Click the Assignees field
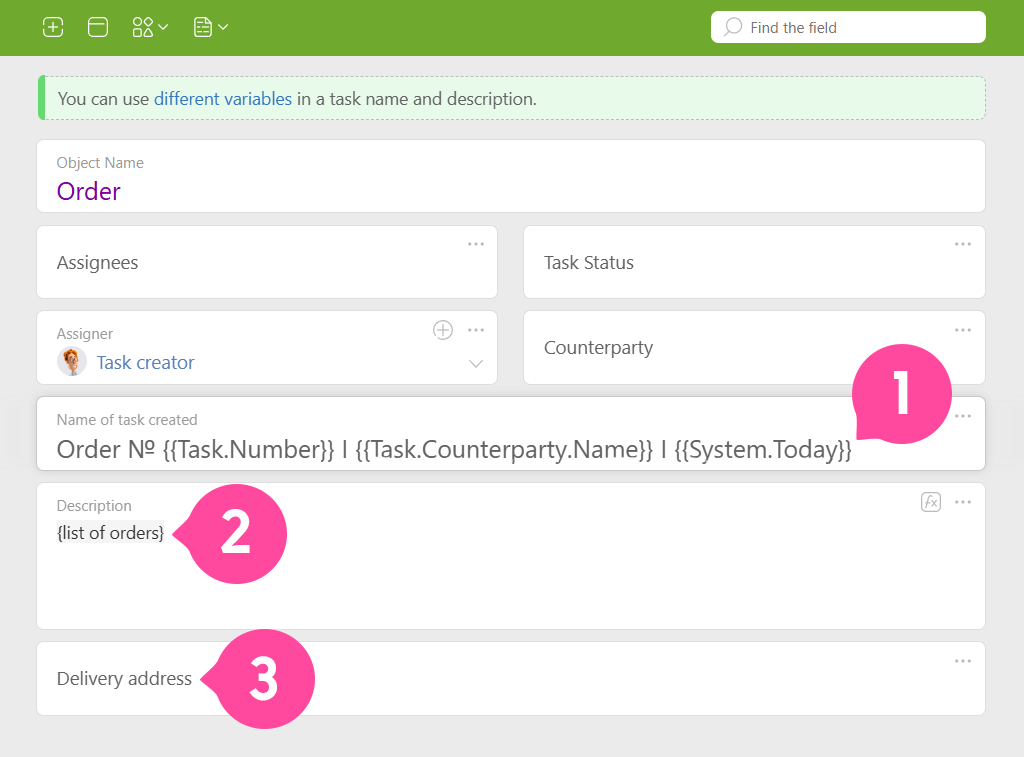 pyautogui.click(x=267, y=262)
